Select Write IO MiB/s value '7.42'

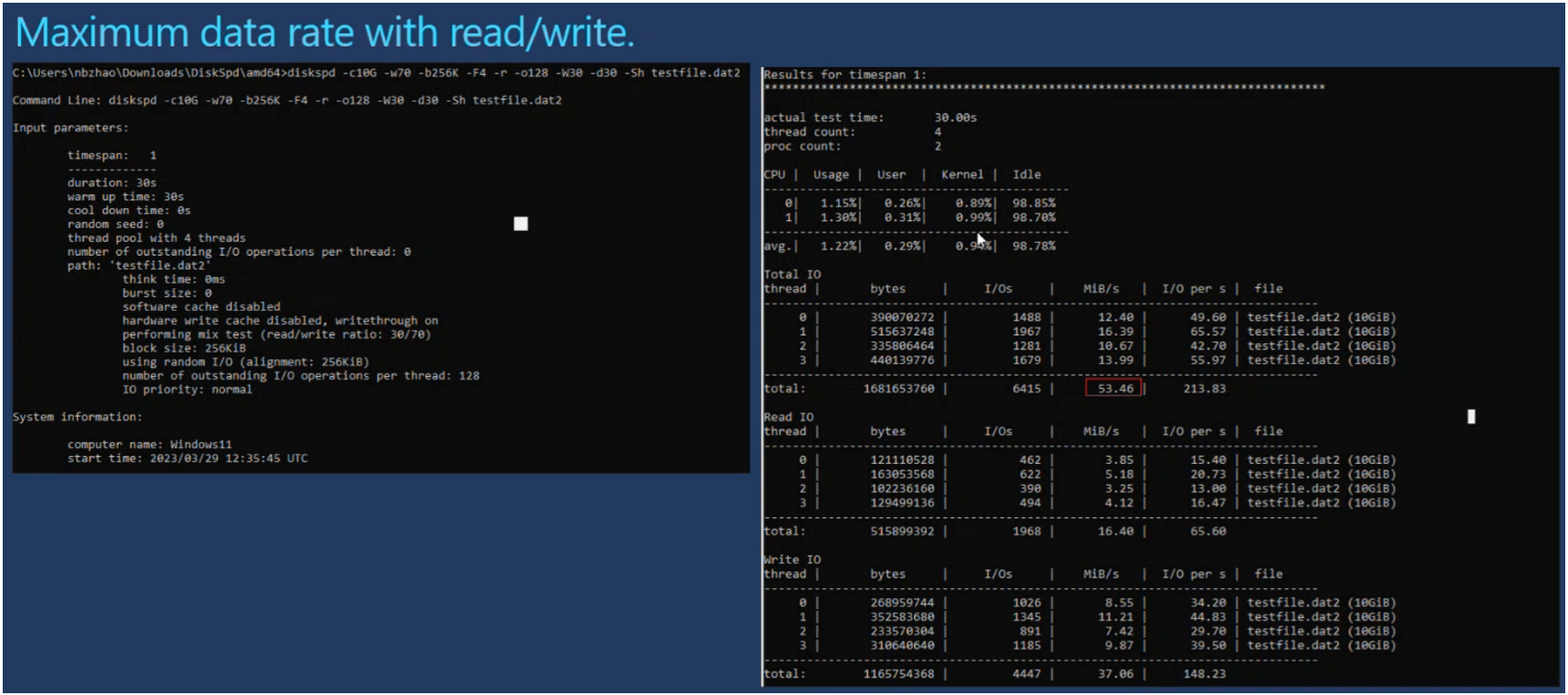(x=1119, y=632)
